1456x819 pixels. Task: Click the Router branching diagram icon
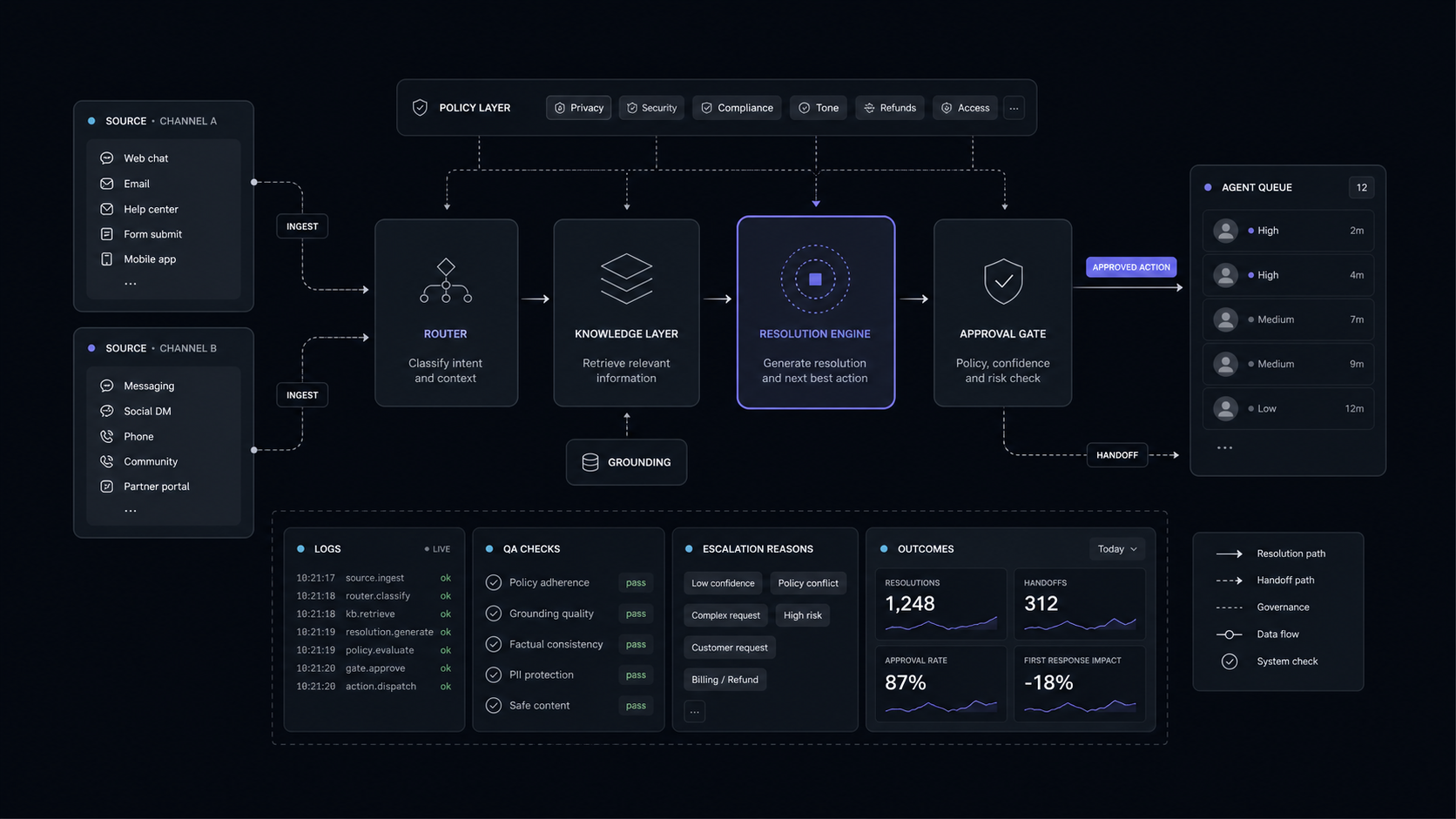(446, 280)
